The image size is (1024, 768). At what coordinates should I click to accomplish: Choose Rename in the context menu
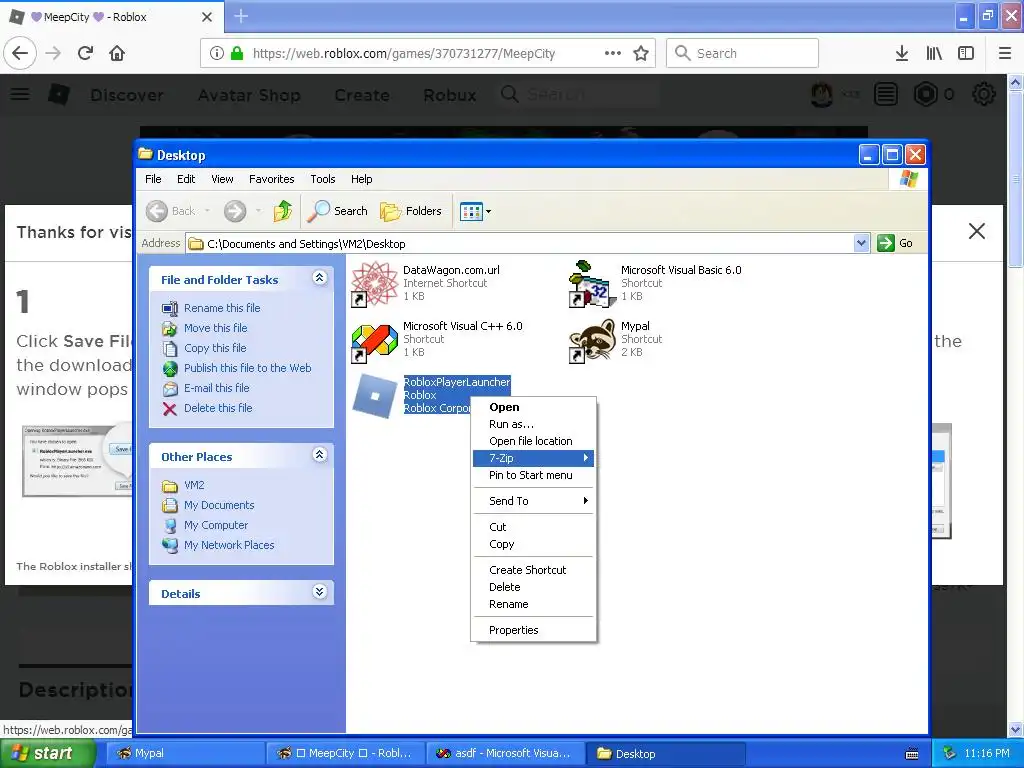533,604
